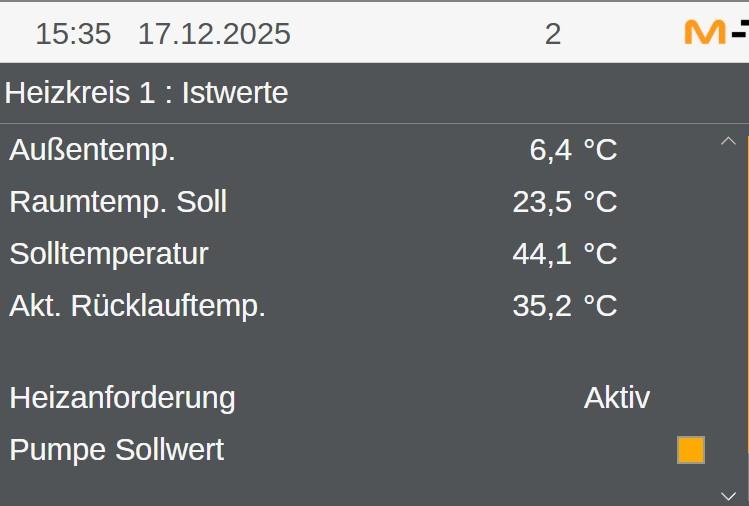This screenshot has height=506, width=749.
Task: Select the Akt. Rücklauftemp. row label
Action: coord(138,306)
